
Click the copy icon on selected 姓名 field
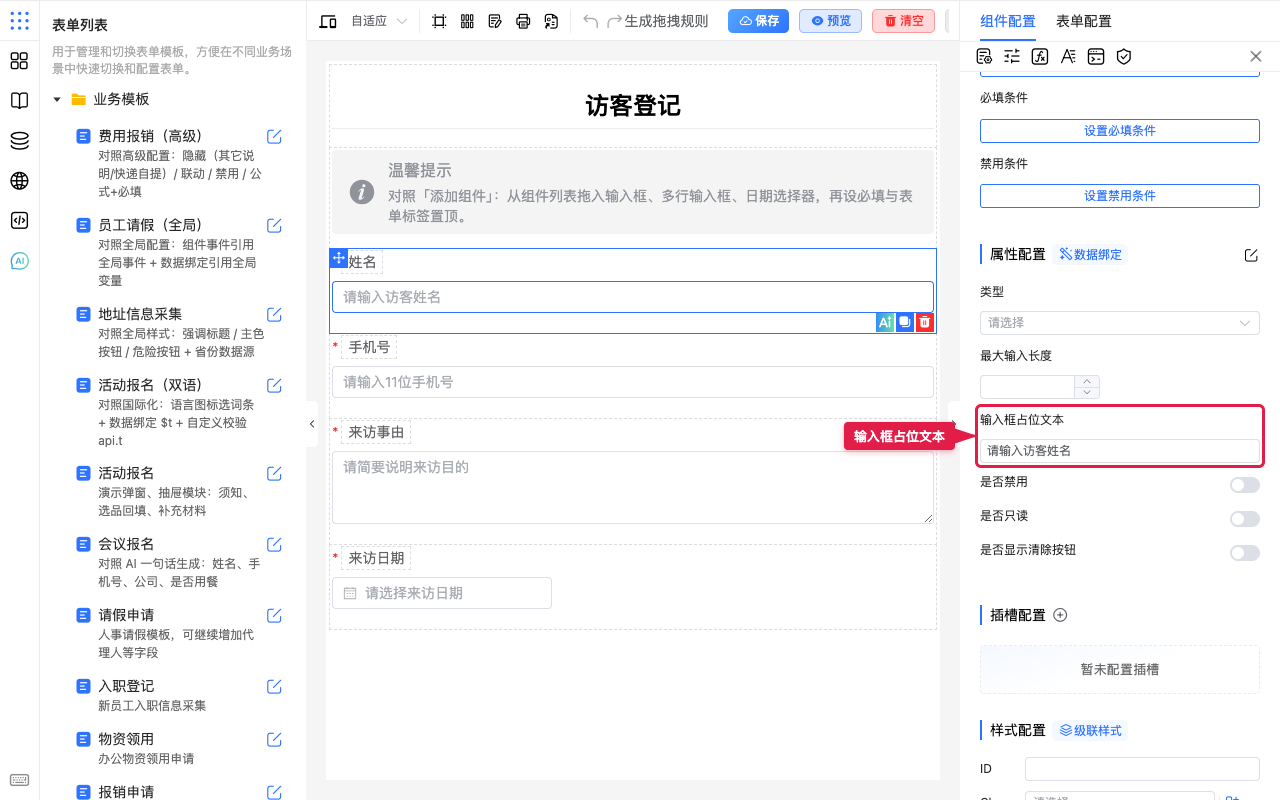coord(905,322)
